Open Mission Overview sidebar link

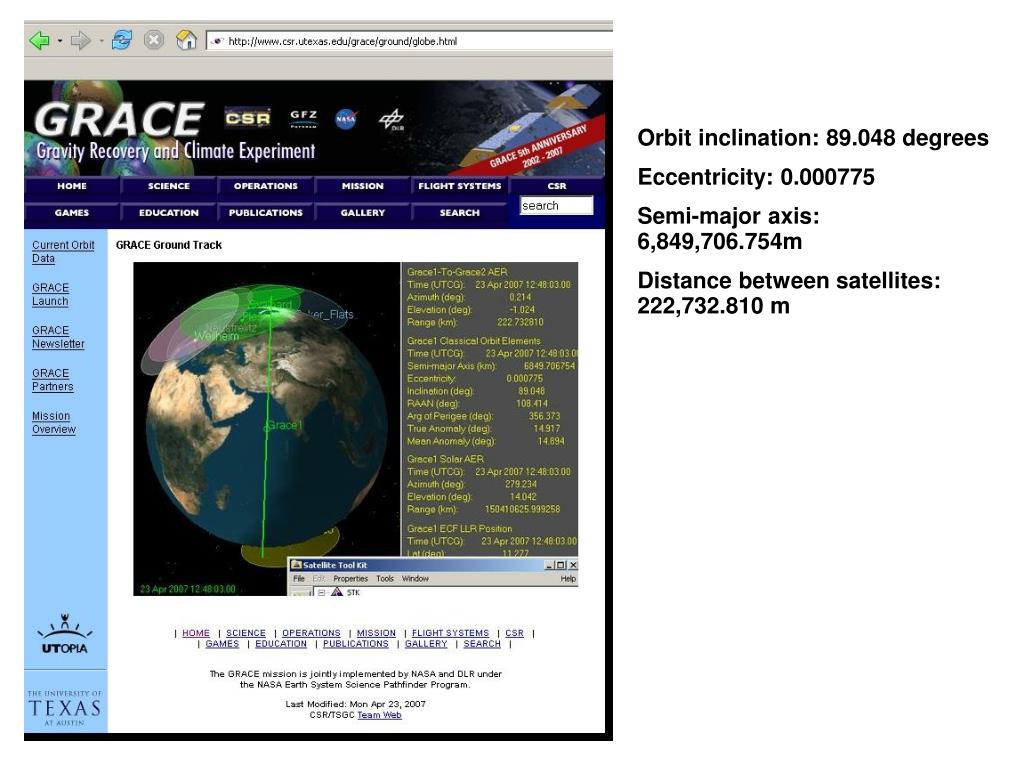(54, 423)
